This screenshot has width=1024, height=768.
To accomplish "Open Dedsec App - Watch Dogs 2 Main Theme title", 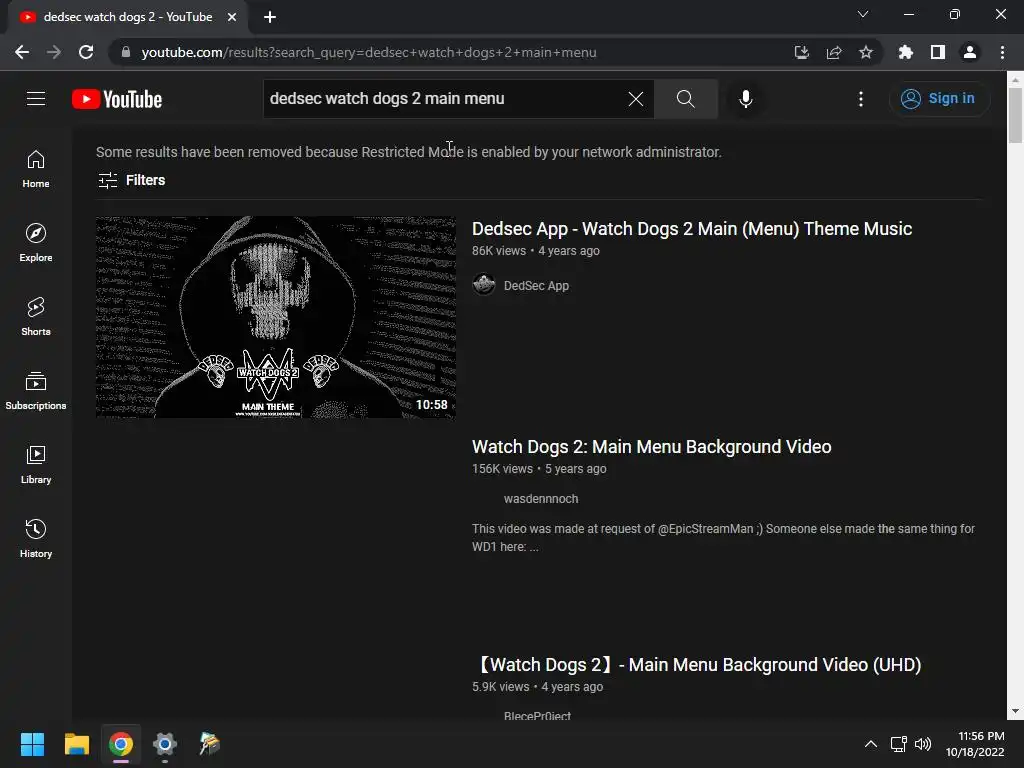I will click(x=692, y=229).
